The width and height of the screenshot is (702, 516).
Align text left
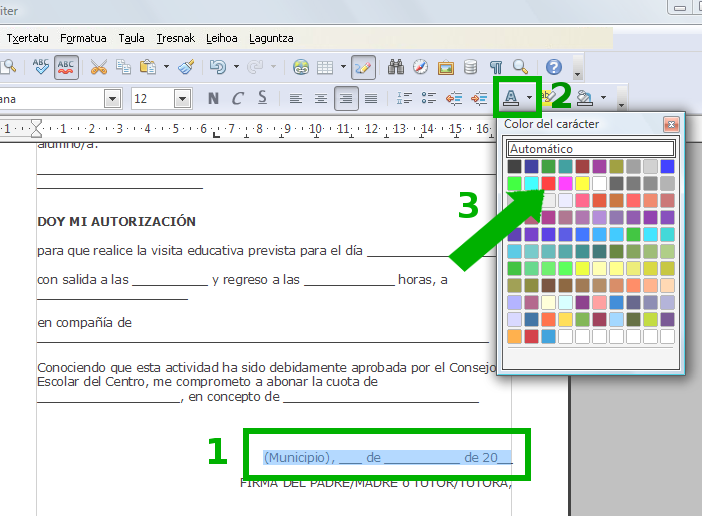coord(295,98)
